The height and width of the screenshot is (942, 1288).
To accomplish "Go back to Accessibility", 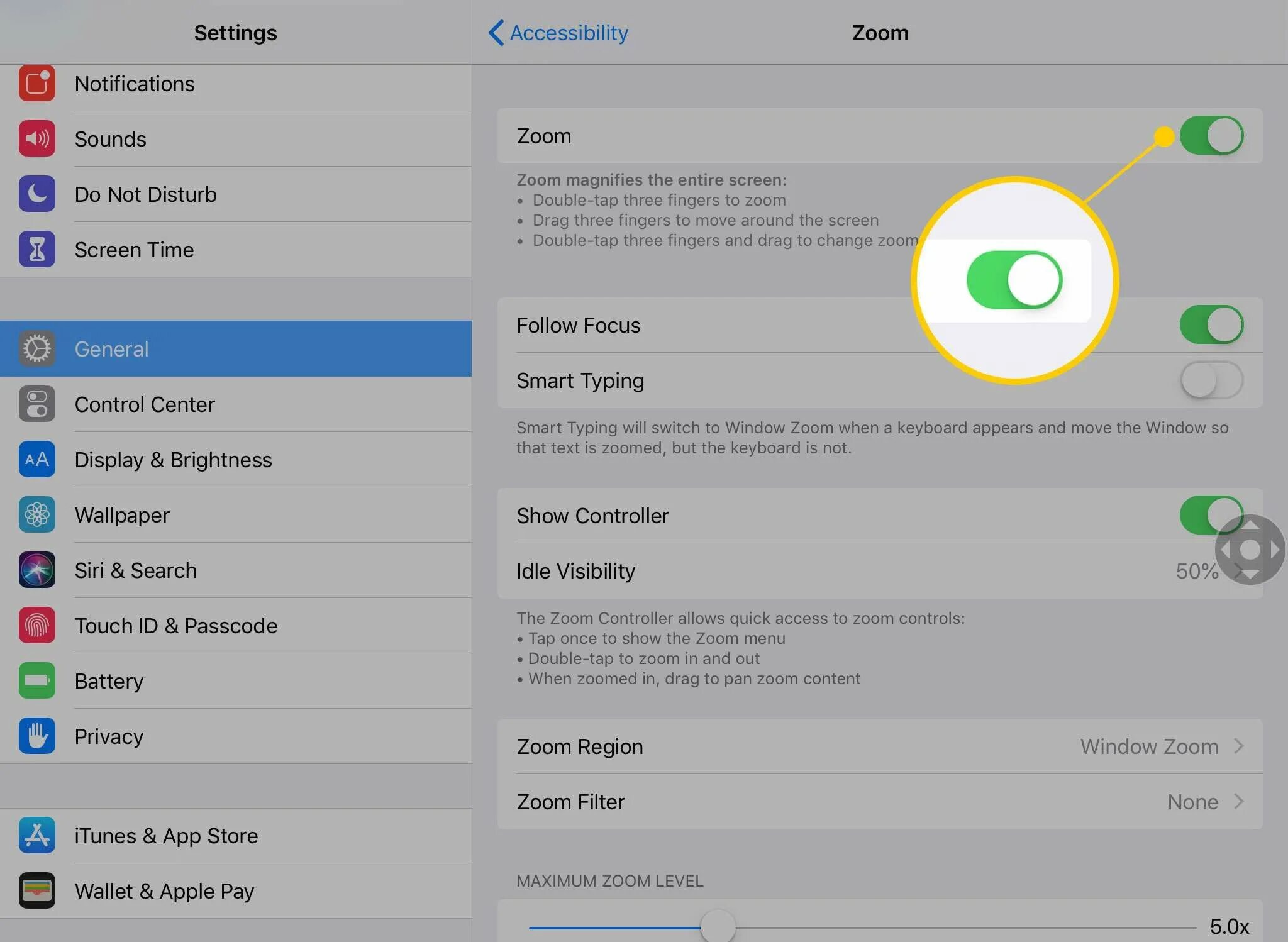I will pyautogui.click(x=558, y=33).
